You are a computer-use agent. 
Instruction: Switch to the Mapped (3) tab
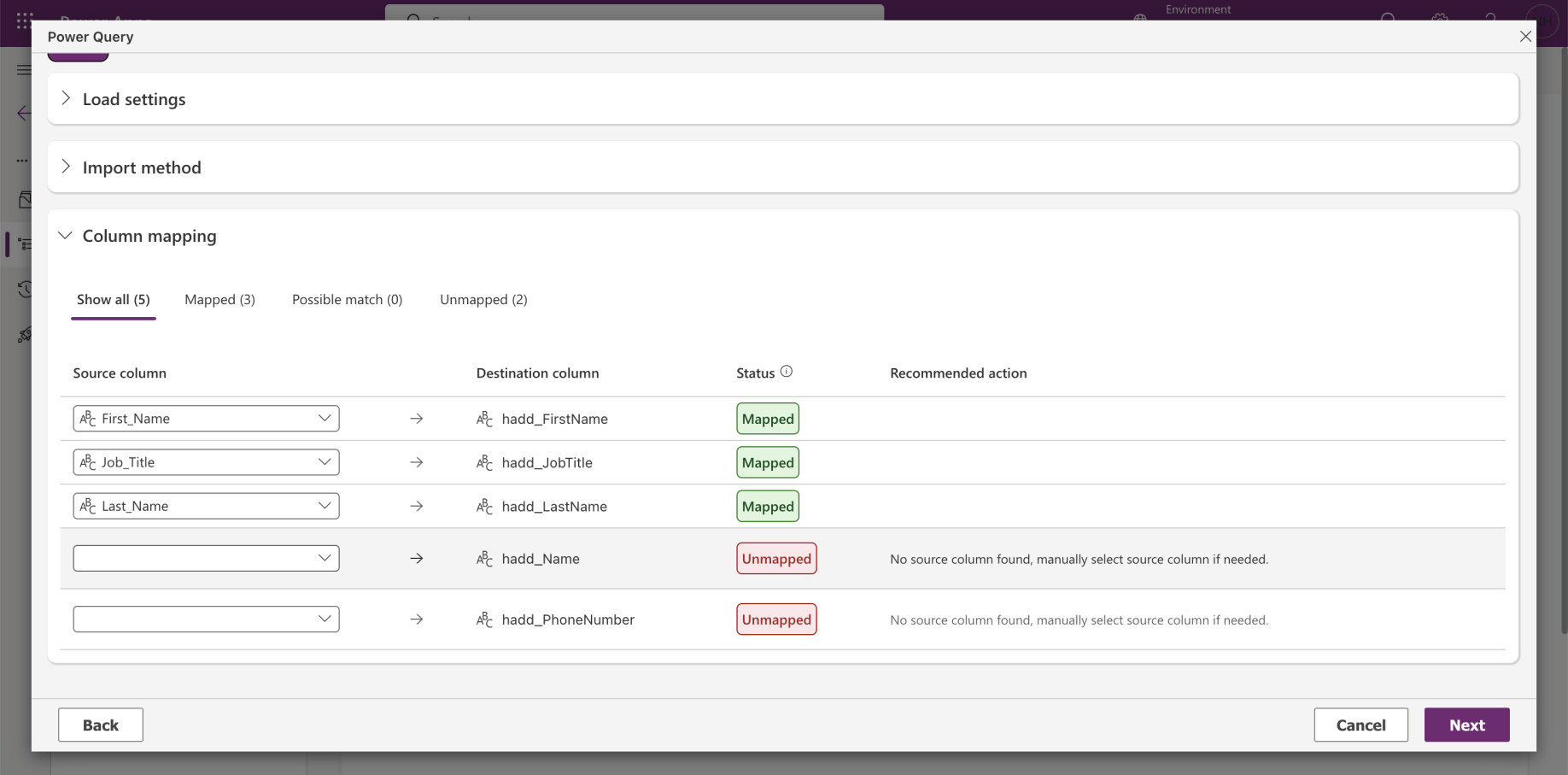[x=219, y=300]
